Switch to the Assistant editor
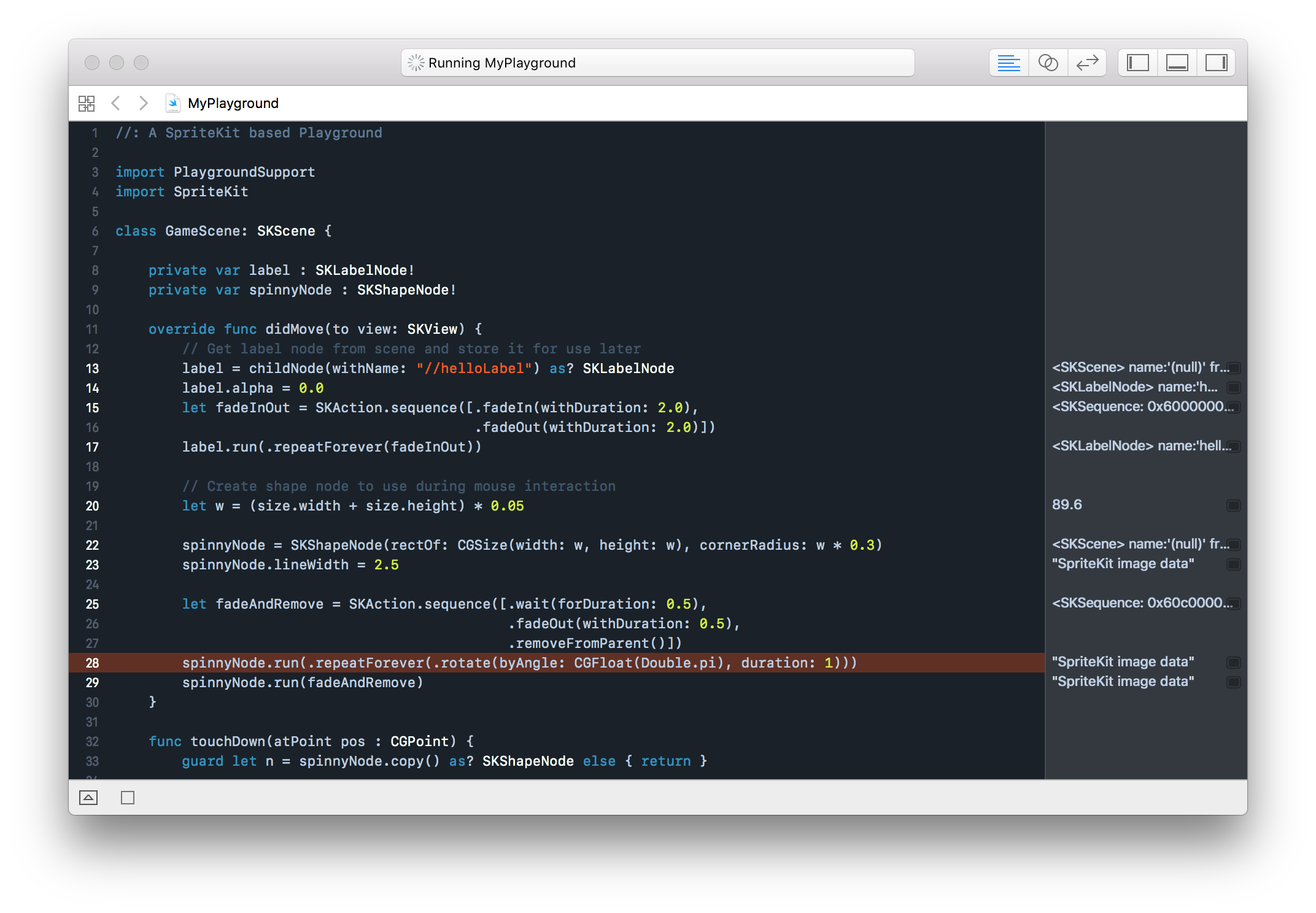Viewport: 1316px width, 913px height. pyautogui.click(x=1048, y=63)
